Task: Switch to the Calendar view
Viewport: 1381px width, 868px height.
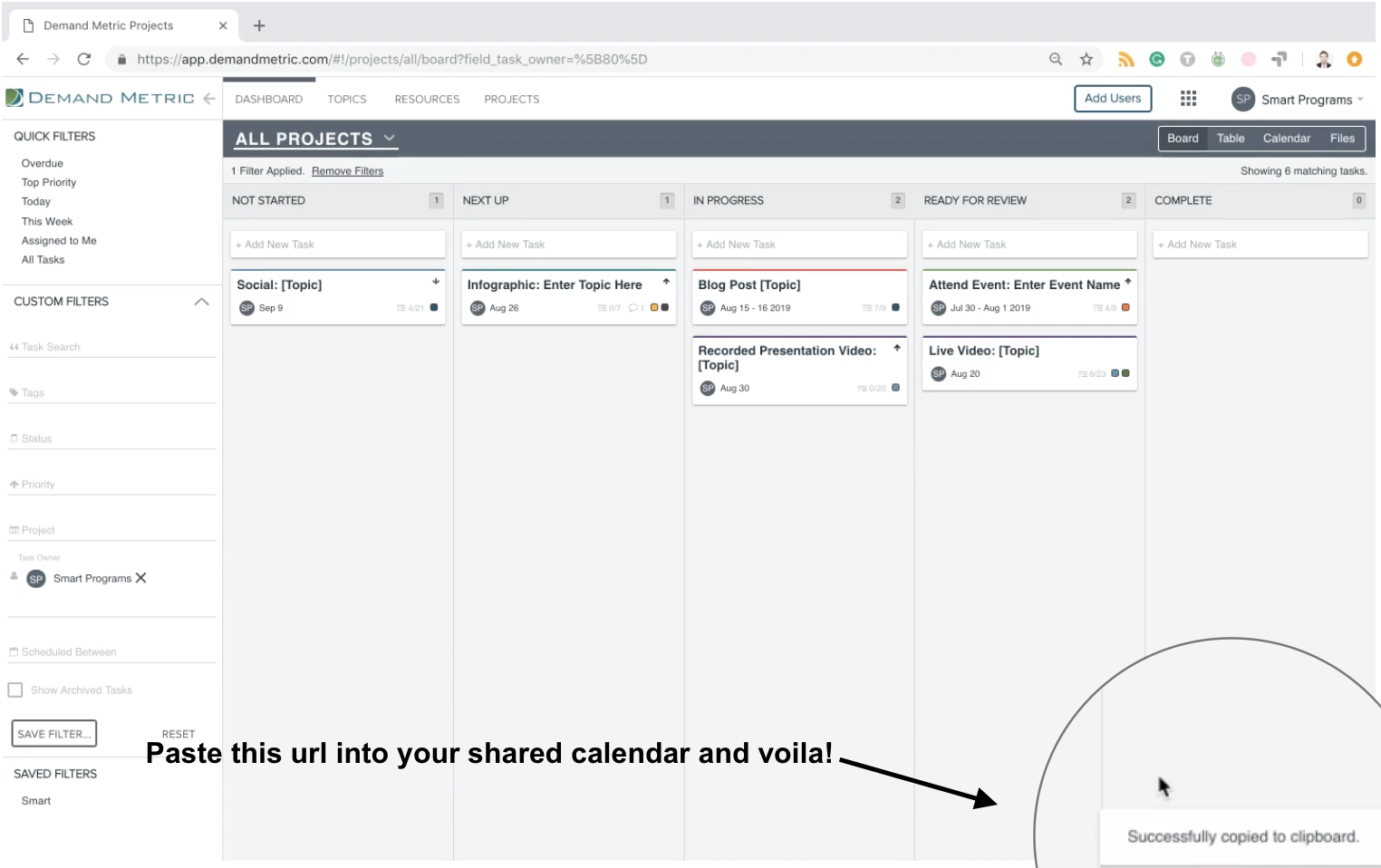Action: tap(1287, 139)
